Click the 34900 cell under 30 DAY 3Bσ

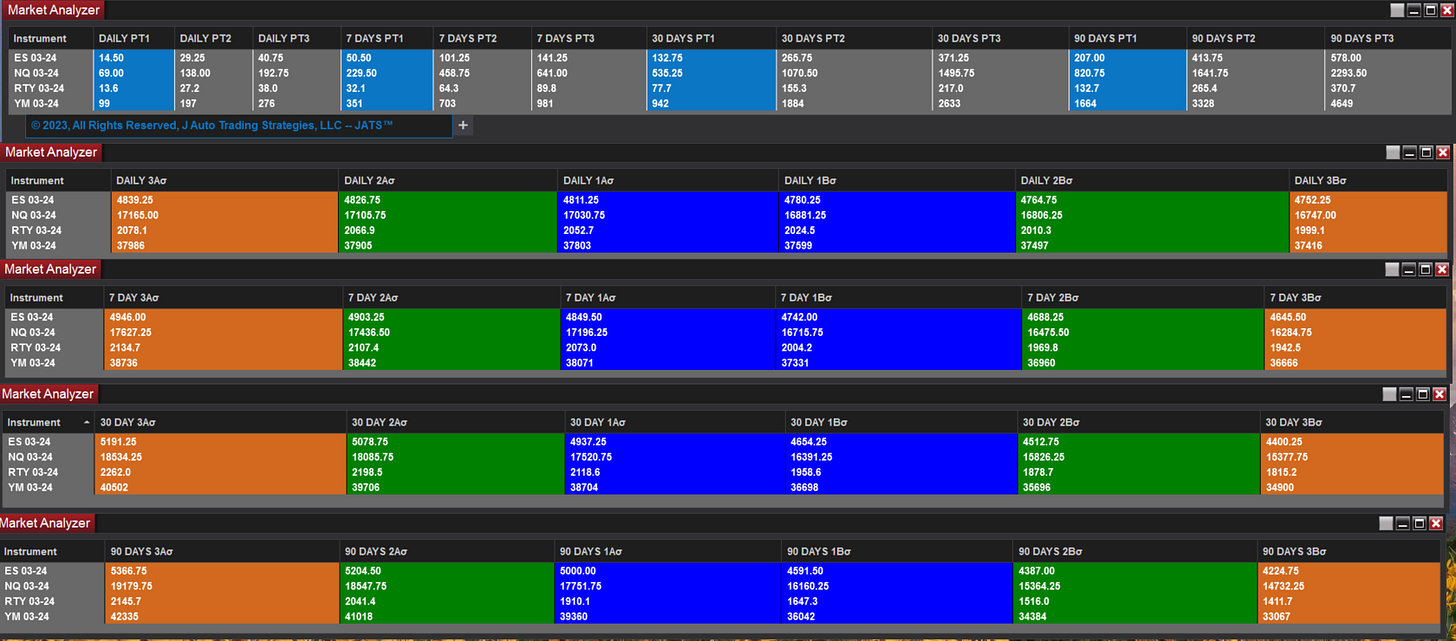(1351, 487)
